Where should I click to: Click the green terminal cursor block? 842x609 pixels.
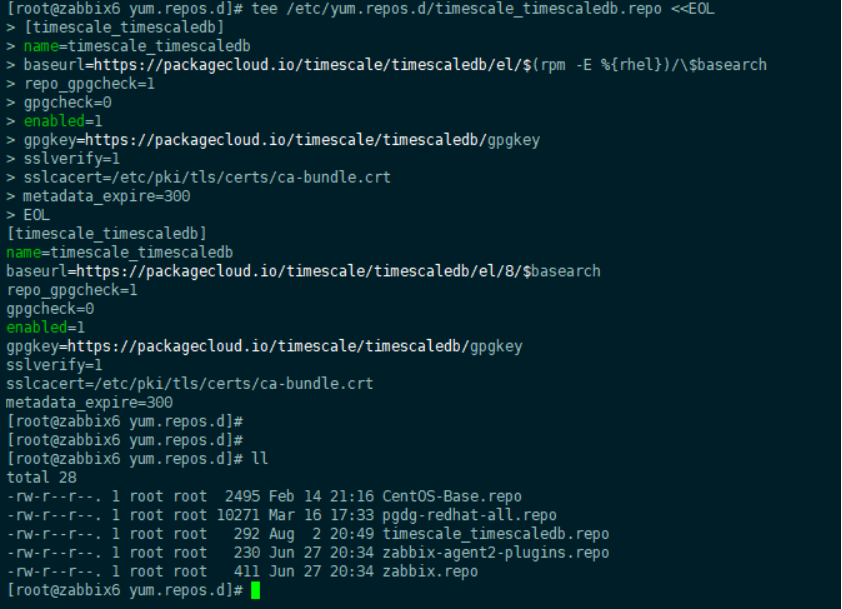tap(255, 590)
